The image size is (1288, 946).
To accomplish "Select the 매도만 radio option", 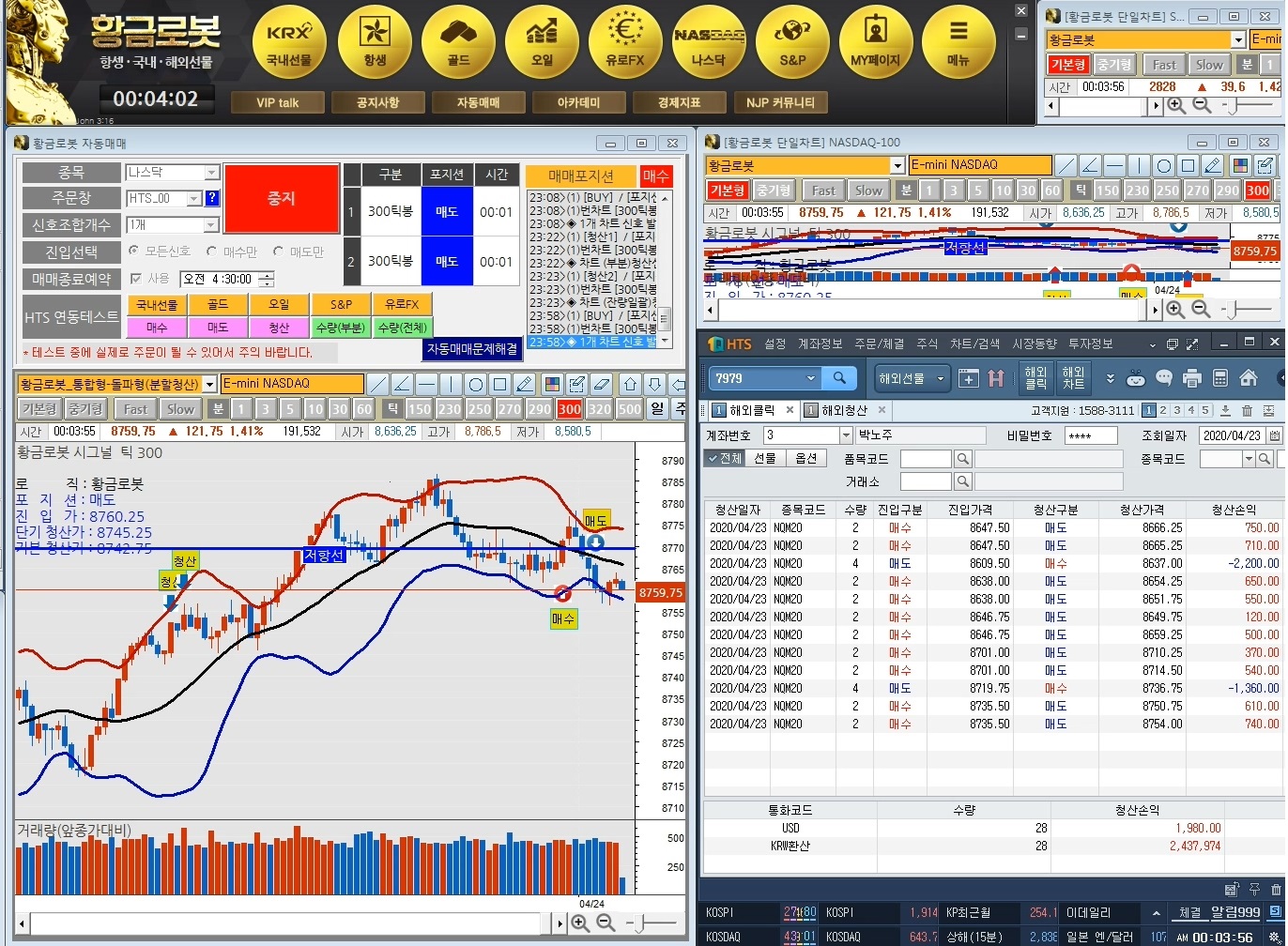I will 279,252.
